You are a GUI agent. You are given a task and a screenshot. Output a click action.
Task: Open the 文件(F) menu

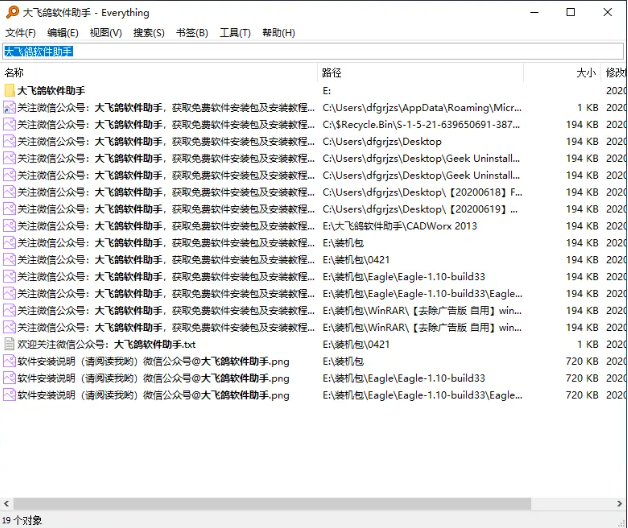pos(20,33)
